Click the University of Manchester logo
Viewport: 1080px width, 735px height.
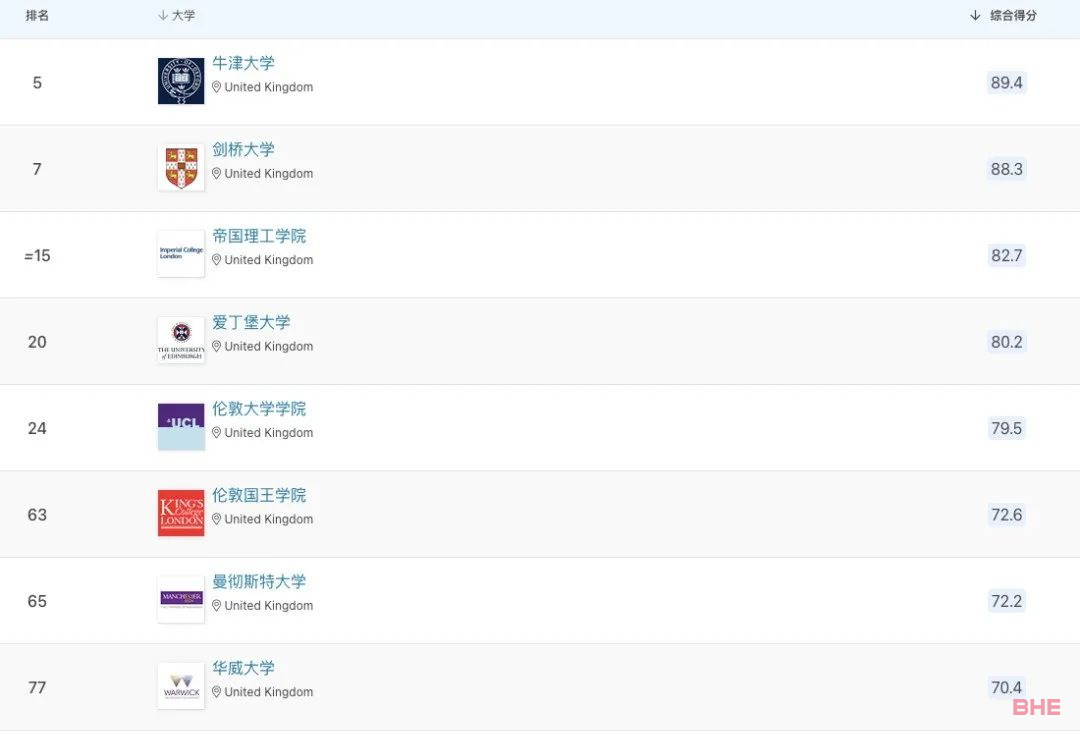(x=181, y=600)
